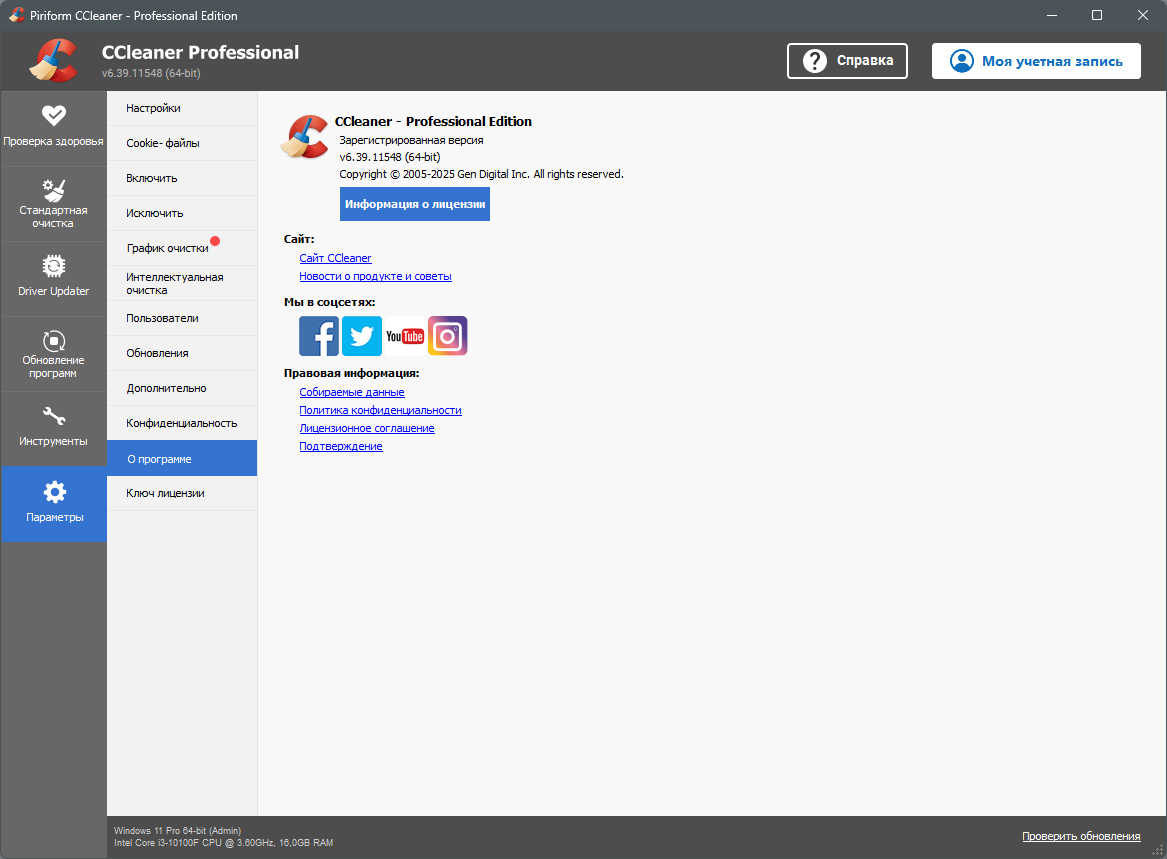Click Проверить обновления link at bottom
Screen dimensions: 1167x859
pyautogui.click(x=1081, y=837)
